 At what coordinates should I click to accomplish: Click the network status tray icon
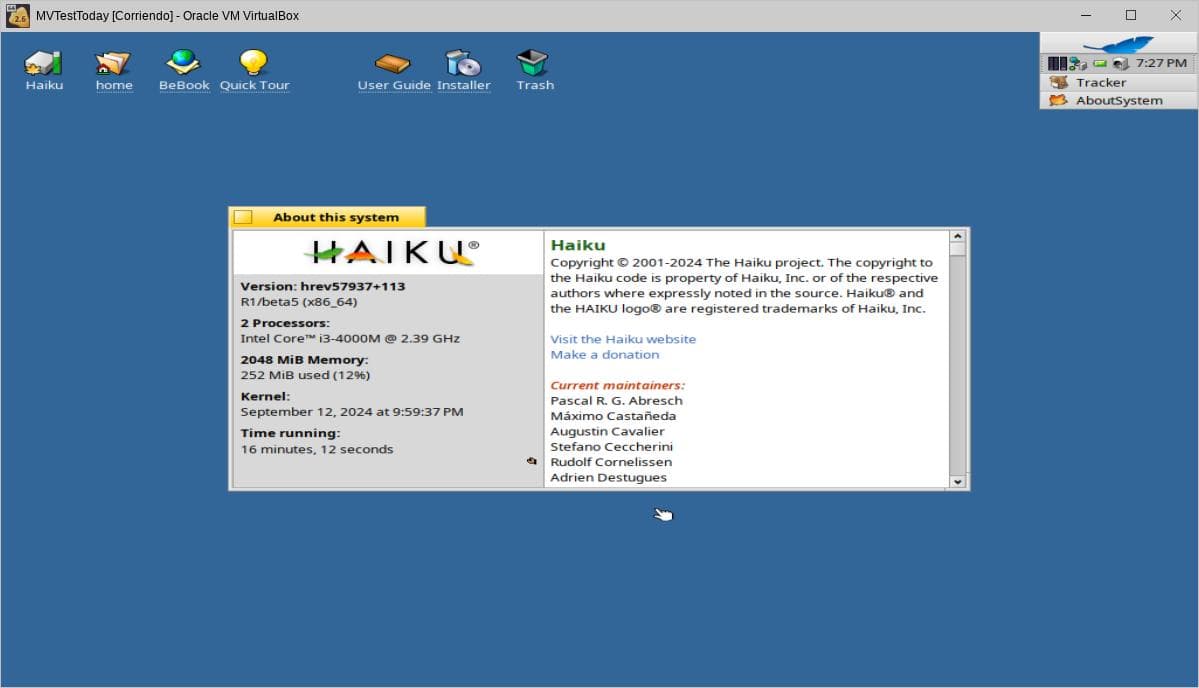pyautogui.click(x=1078, y=63)
